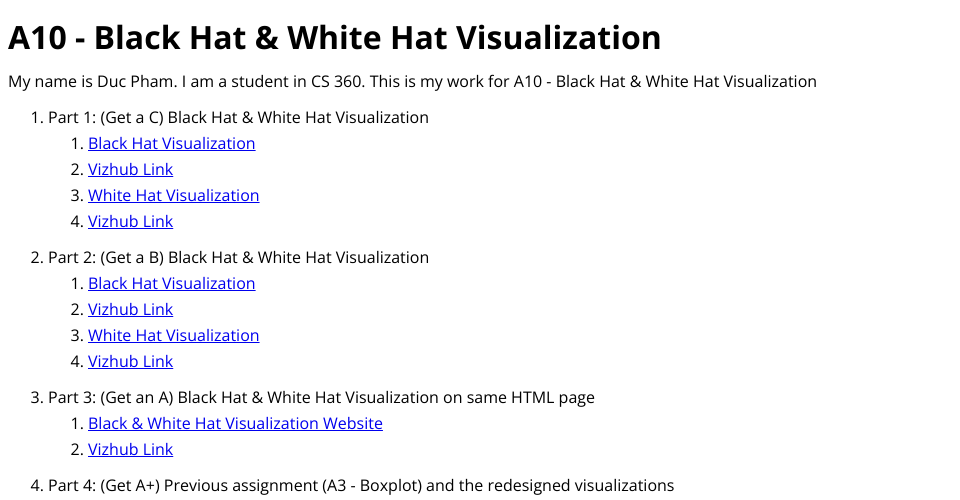Open the second Vizhub Link under Part 1
960x500 pixels.
[130, 221]
